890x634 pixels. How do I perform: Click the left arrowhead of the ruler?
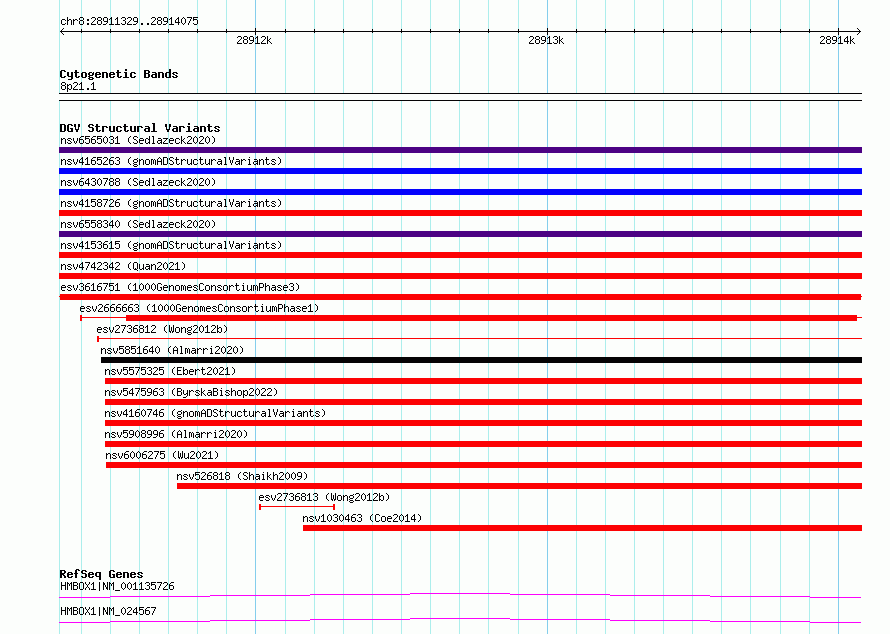(x=62, y=32)
